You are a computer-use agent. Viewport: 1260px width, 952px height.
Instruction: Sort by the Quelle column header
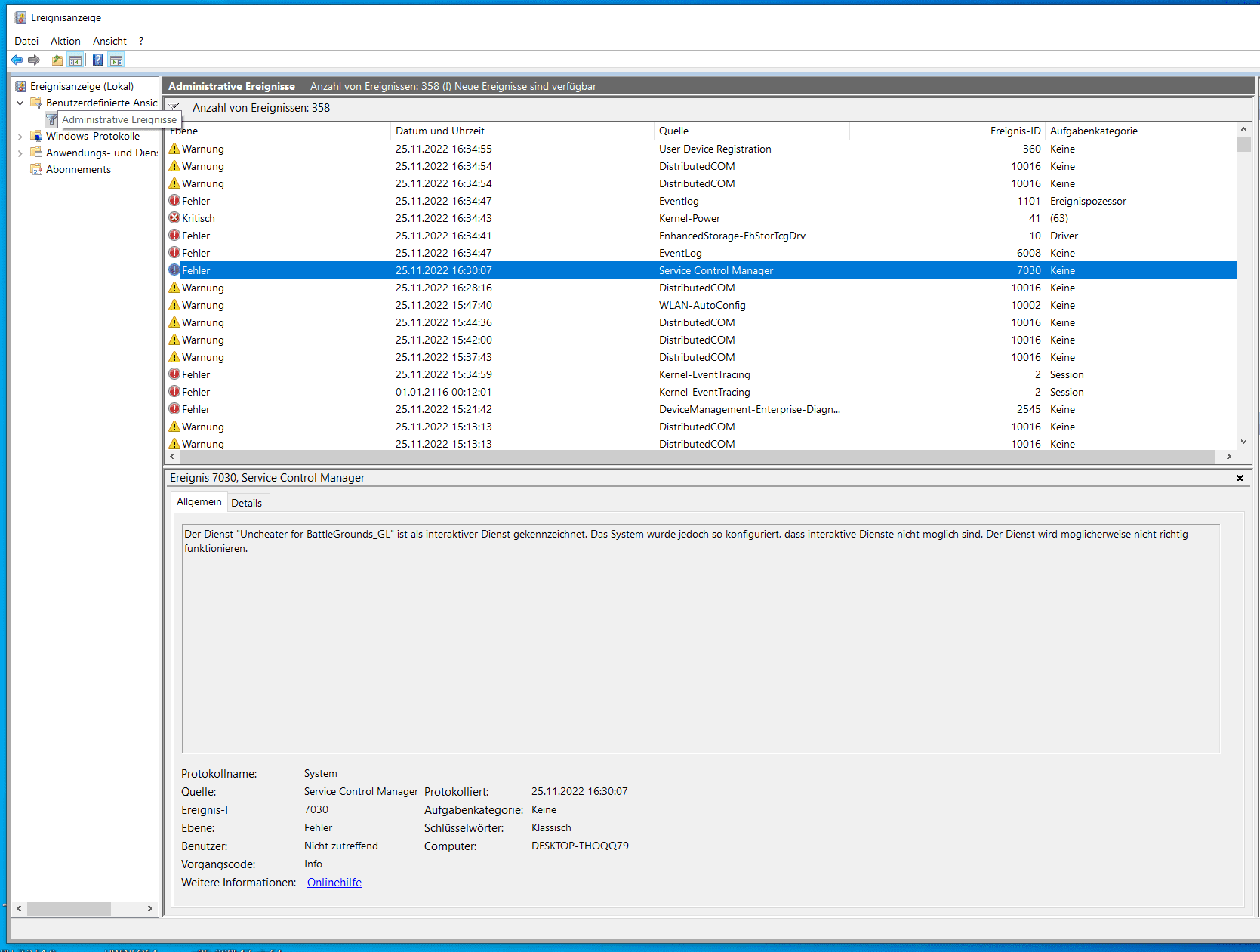click(x=752, y=131)
